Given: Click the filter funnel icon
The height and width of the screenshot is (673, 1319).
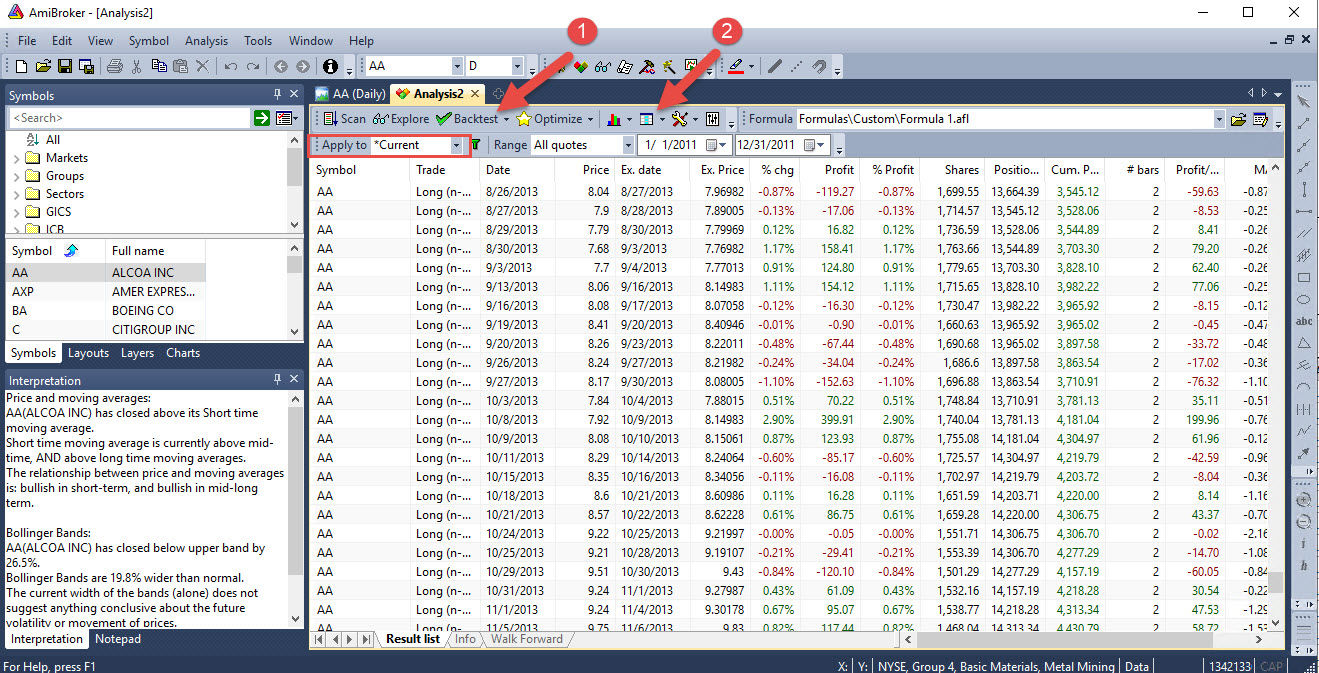Looking at the screenshot, I should [476, 145].
